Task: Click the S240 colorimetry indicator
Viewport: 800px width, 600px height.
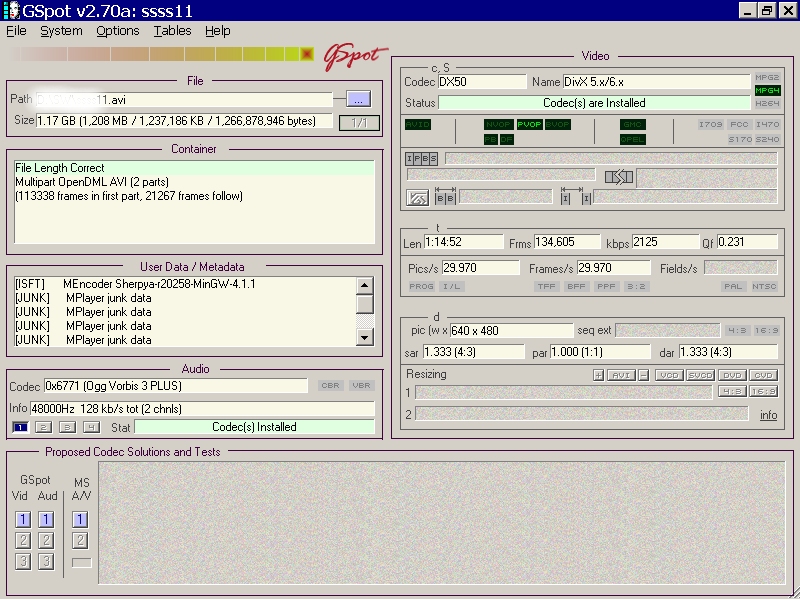Action: (767, 139)
